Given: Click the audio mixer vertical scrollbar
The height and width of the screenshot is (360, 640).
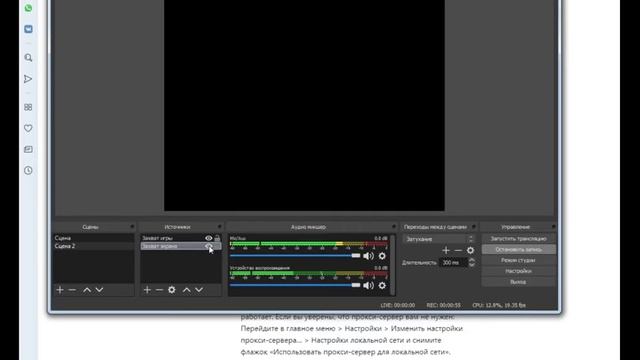Looking at the screenshot, I should (x=393, y=264).
